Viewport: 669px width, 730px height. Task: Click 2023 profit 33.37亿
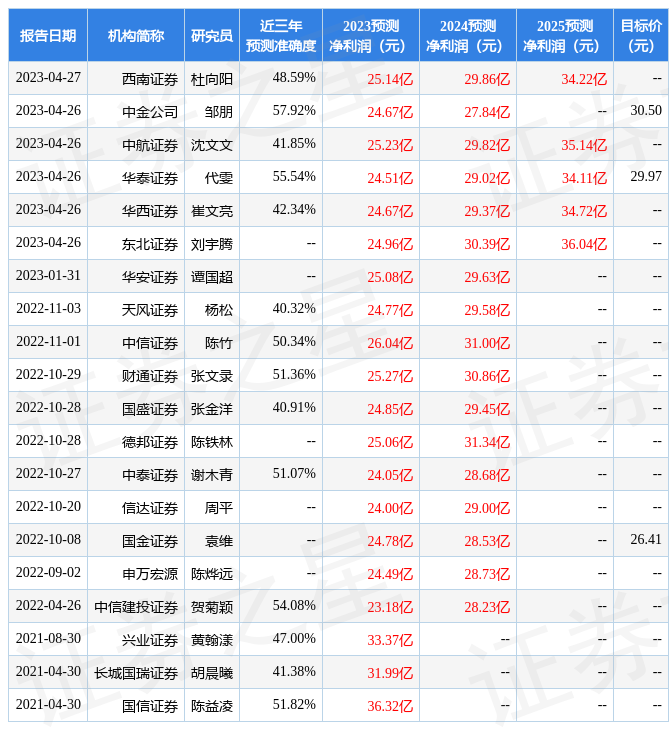(x=390, y=640)
